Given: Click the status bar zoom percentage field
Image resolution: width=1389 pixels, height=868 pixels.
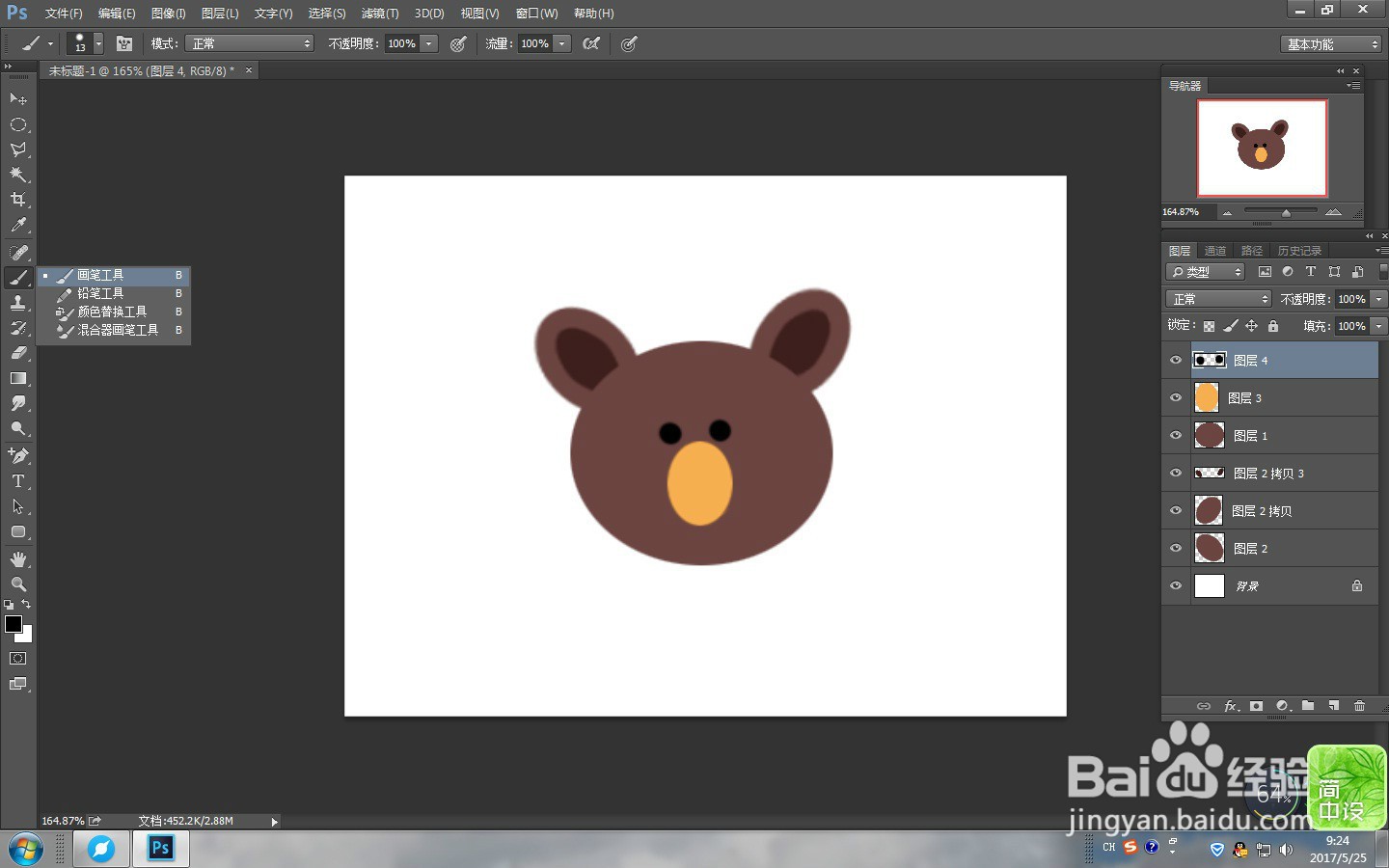Looking at the screenshot, I should pyautogui.click(x=63, y=821).
